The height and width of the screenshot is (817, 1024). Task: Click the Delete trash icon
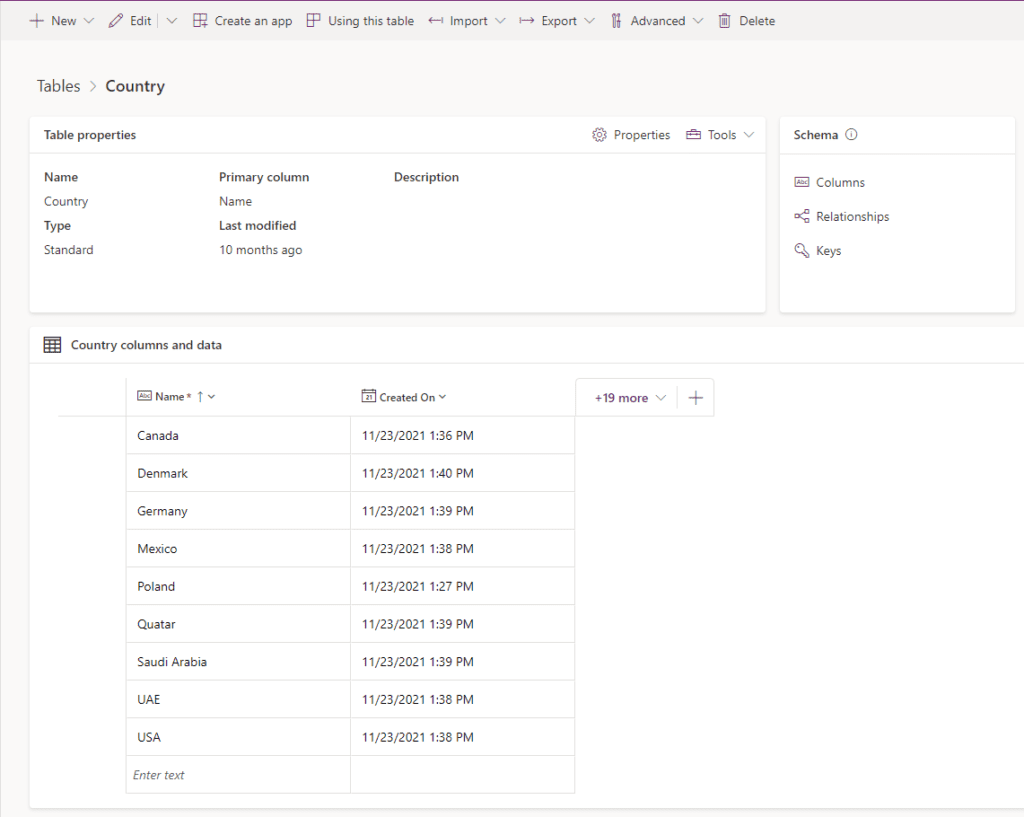[725, 21]
